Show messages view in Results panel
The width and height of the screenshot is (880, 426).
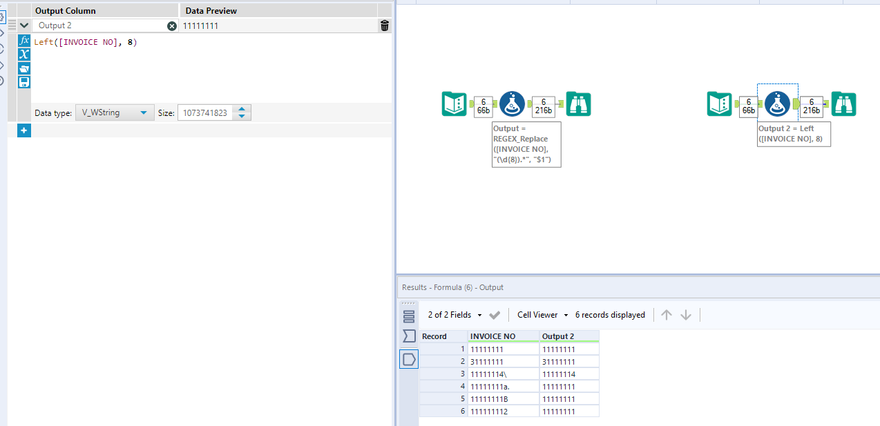pos(409,317)
